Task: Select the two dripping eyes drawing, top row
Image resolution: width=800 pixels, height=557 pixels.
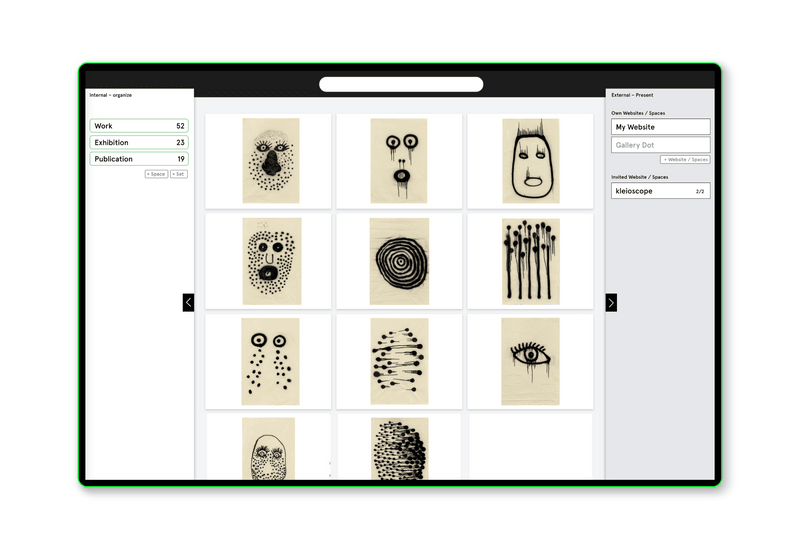Action: (x=399, y=161)
